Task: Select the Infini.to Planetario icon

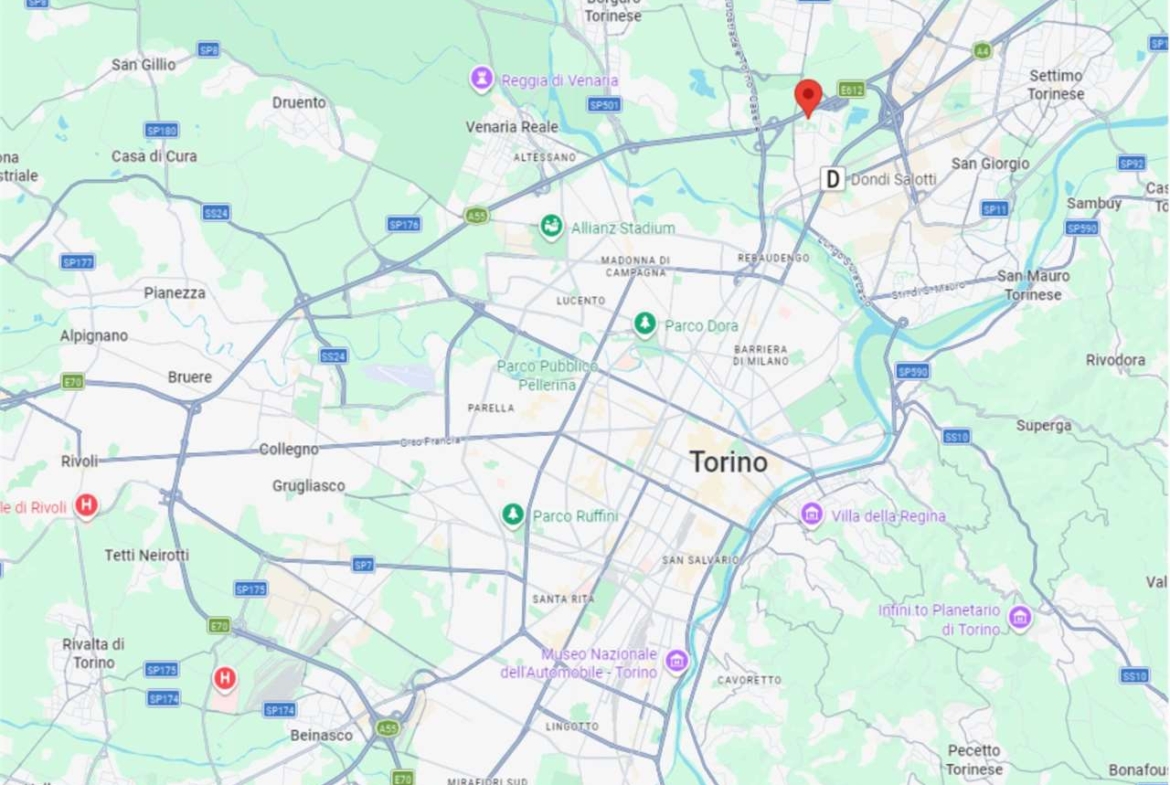Action: [1020, 617]
